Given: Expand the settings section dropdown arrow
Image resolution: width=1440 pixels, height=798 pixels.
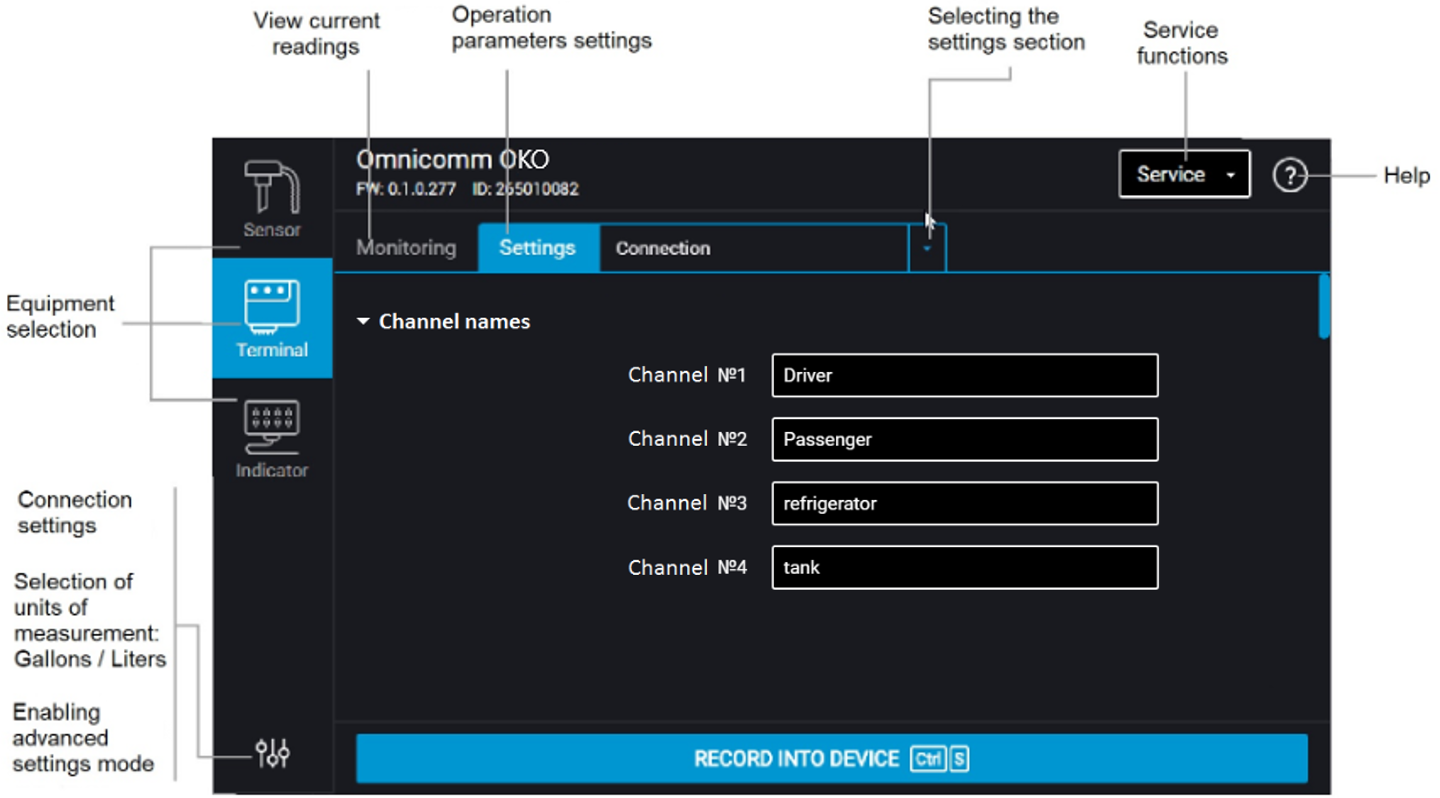Looking at the screenshot, I should click(x=927, y=248).
